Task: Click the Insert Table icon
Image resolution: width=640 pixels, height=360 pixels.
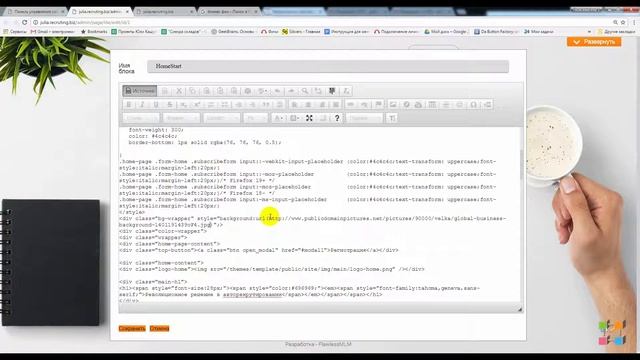Action: pyautogui.click(x=432, y=104)
